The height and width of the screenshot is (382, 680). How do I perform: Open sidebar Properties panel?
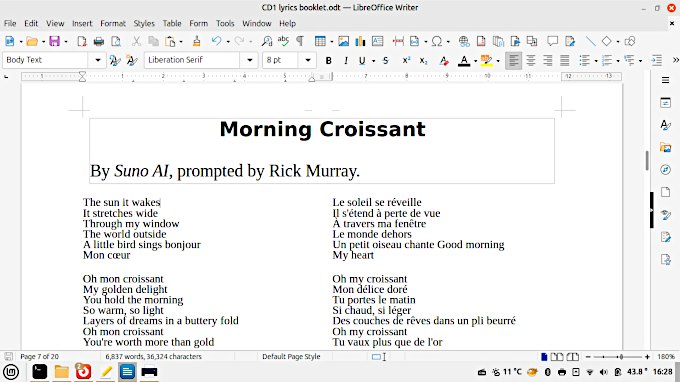point(665,103)
